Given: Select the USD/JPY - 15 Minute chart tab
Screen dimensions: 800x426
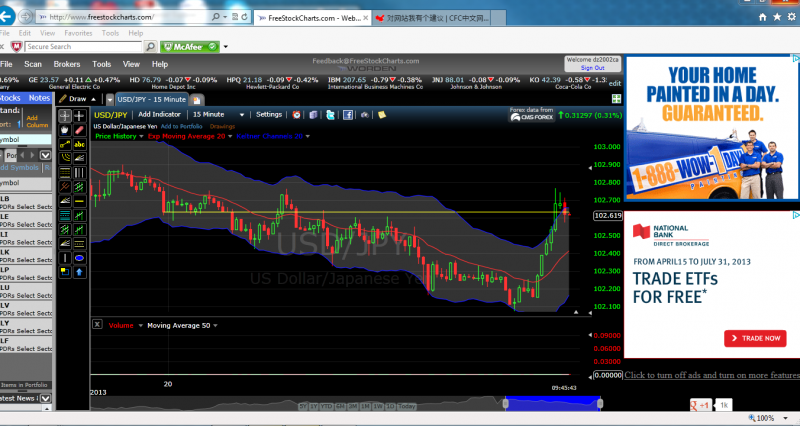Looking at the screenshot, I should click(152, 99).
